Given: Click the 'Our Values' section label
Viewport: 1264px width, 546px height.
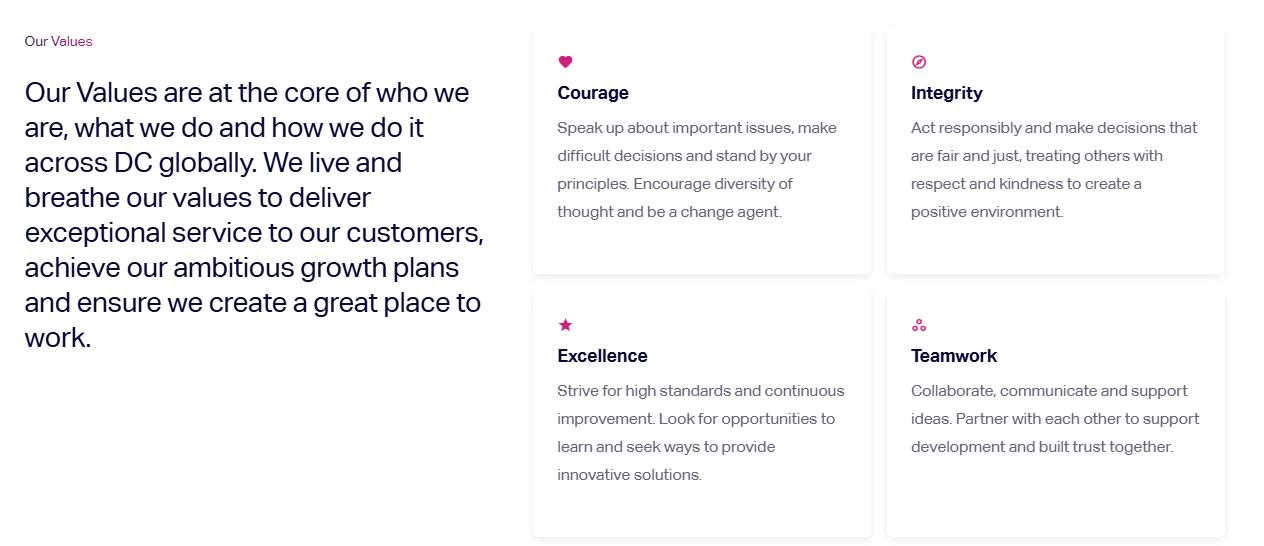Looking at the screenshot, I should tap(58, 41).
